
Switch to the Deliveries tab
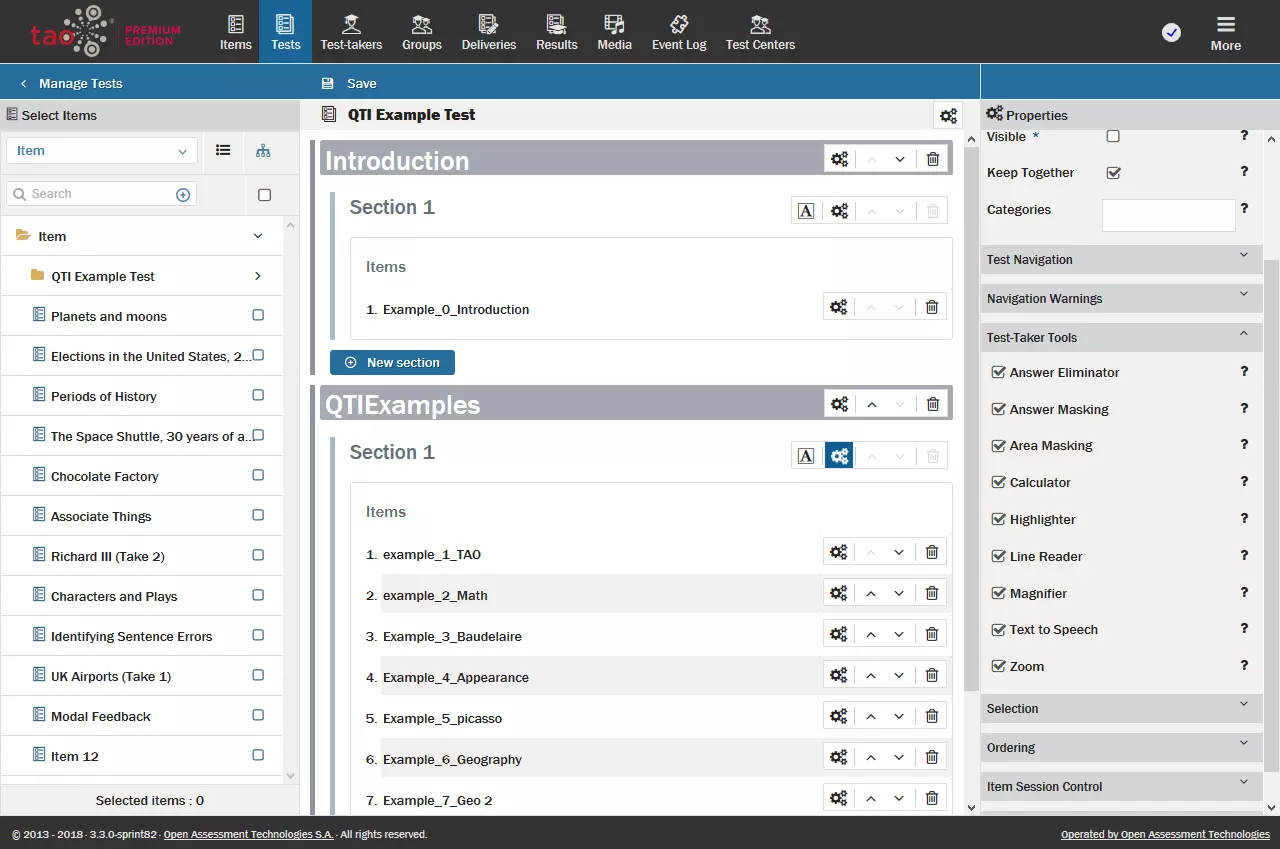(489, 32)
